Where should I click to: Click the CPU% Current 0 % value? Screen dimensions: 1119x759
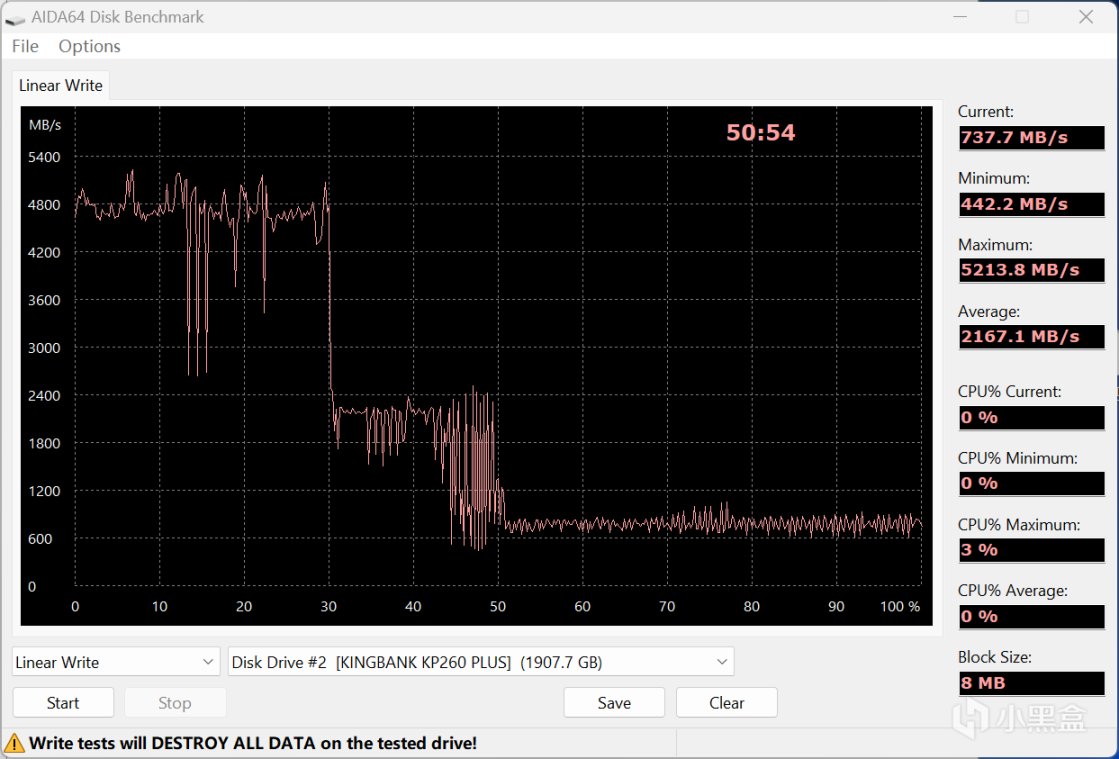click(x=1031, y=417)
